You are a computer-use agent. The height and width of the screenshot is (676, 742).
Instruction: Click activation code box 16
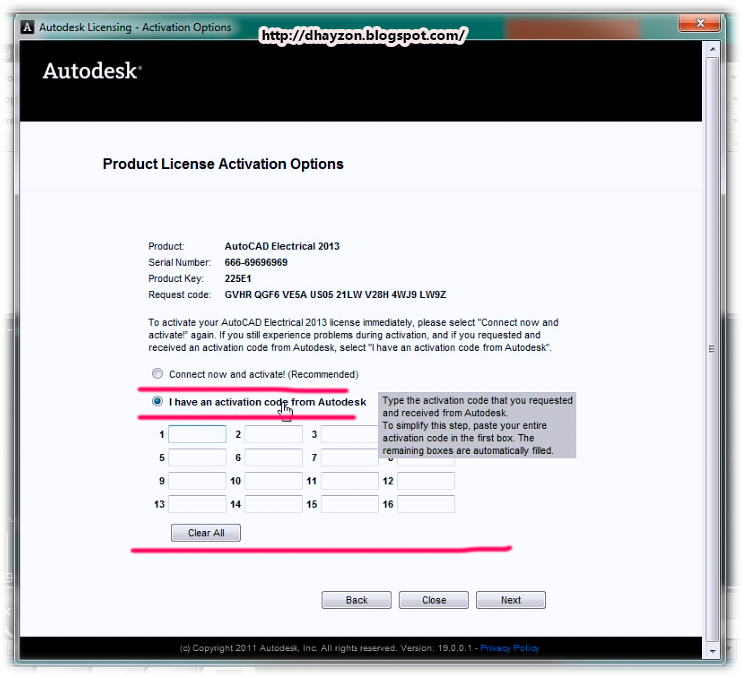(426, 504)
